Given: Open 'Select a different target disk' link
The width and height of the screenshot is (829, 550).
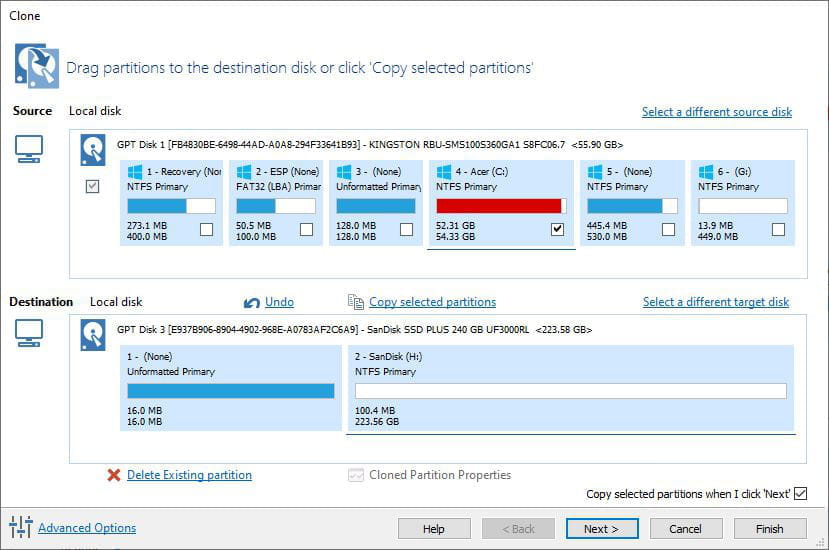Looking at the screenshot, I should [x=716, y=302].
